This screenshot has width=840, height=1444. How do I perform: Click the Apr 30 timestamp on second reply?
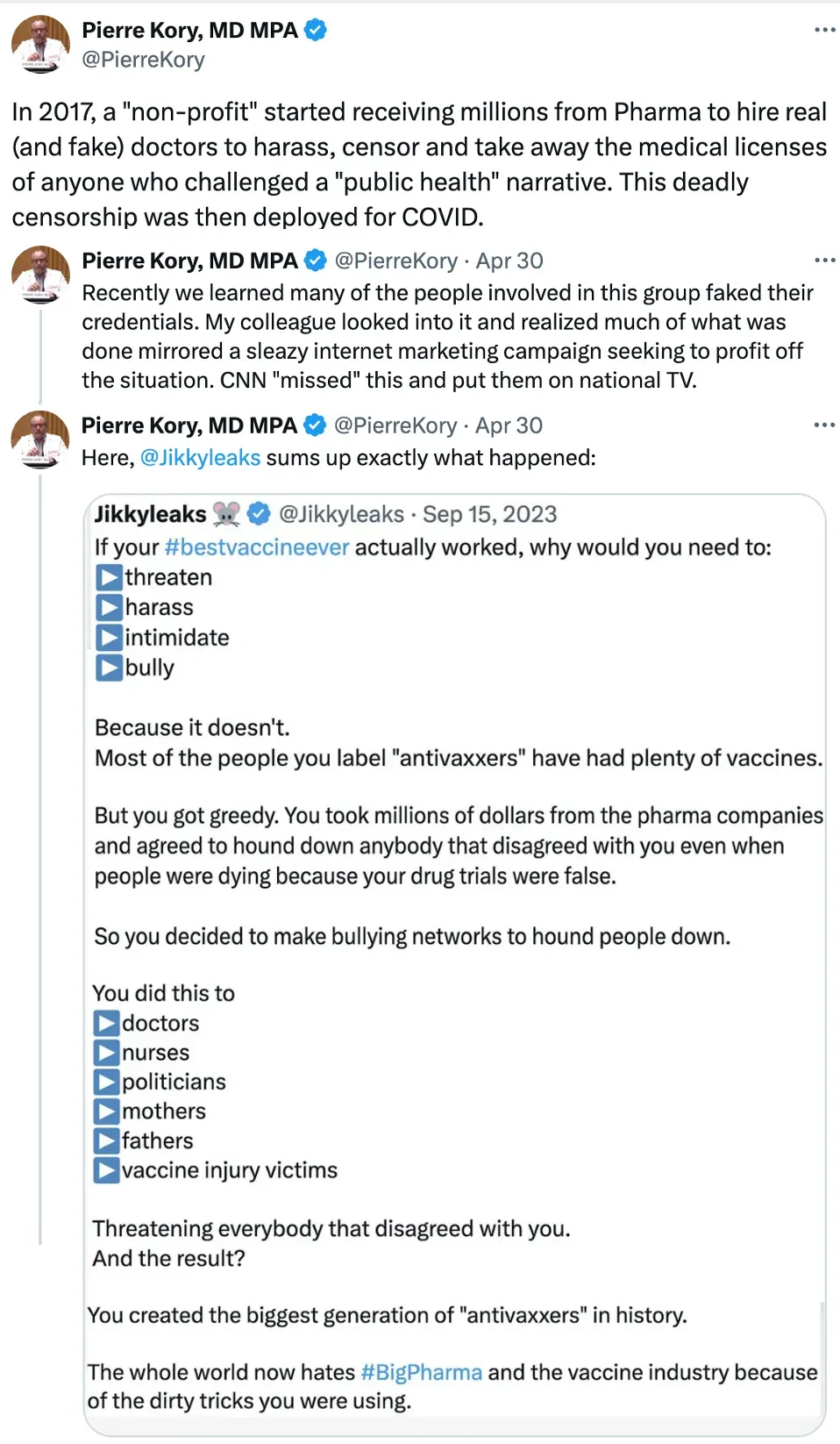(x=509, y=425)
